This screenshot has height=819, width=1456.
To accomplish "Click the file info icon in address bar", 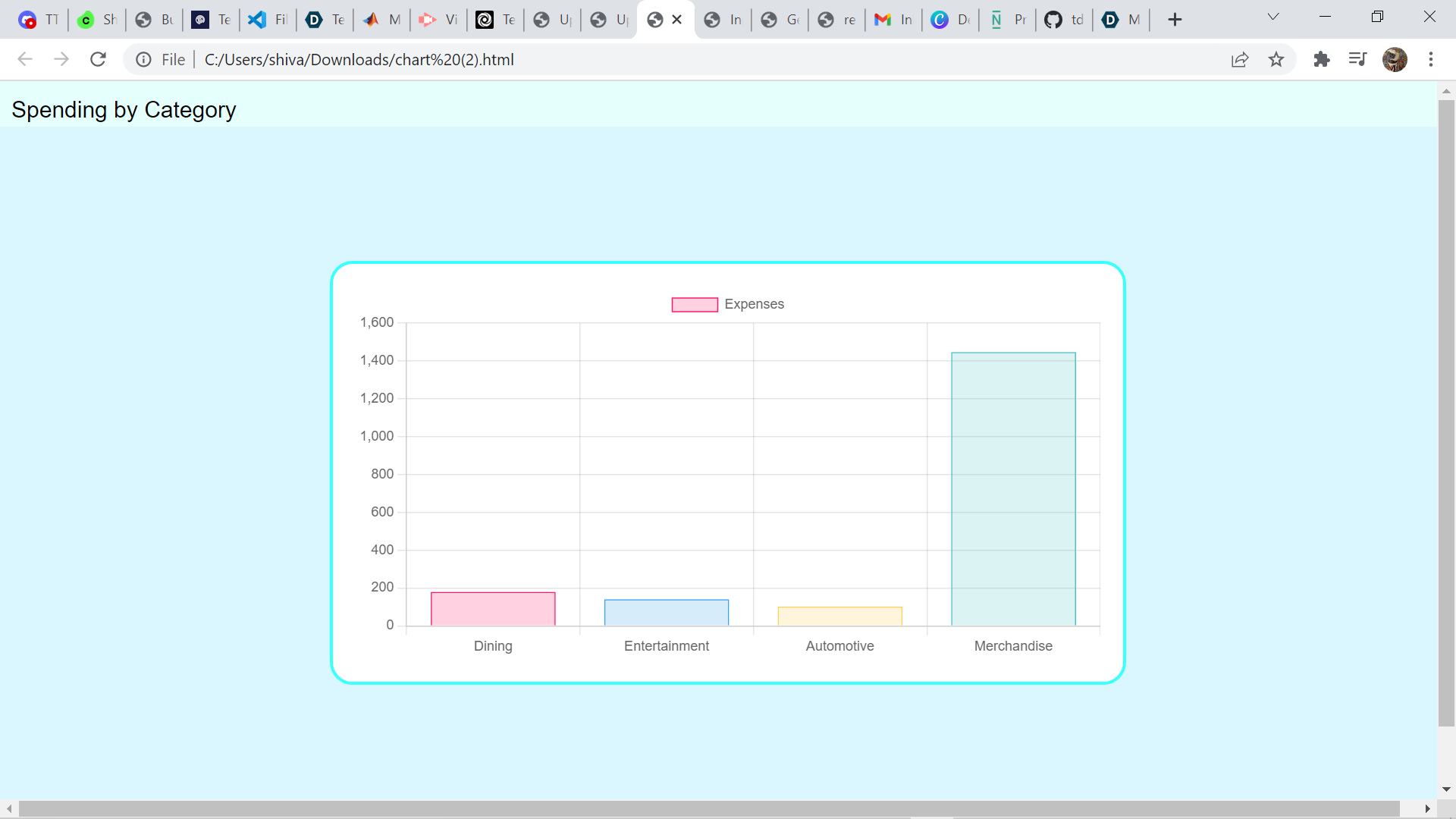I will (x=143, y=59).
